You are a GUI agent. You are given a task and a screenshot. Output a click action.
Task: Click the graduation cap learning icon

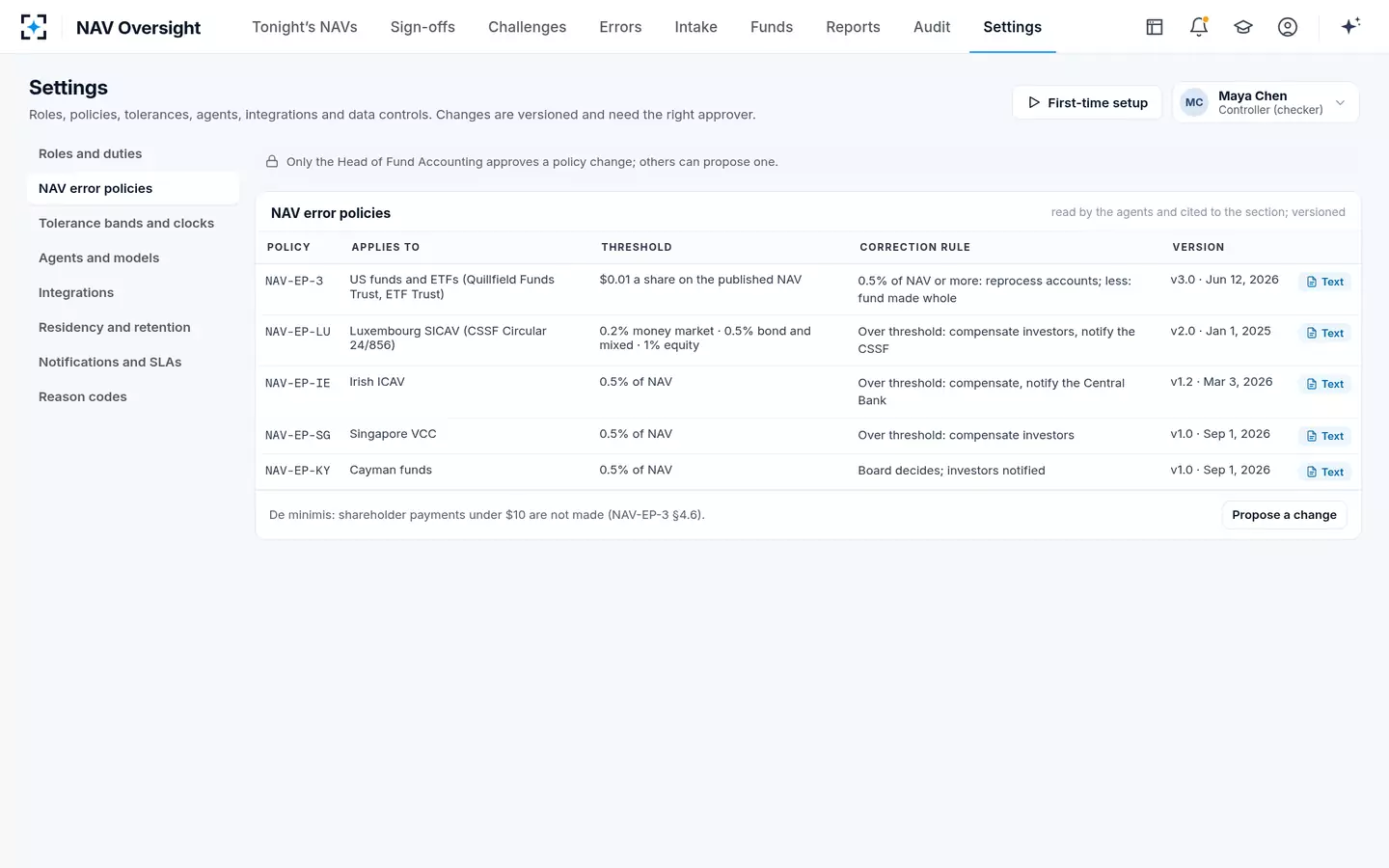[x=1243, y=27]
